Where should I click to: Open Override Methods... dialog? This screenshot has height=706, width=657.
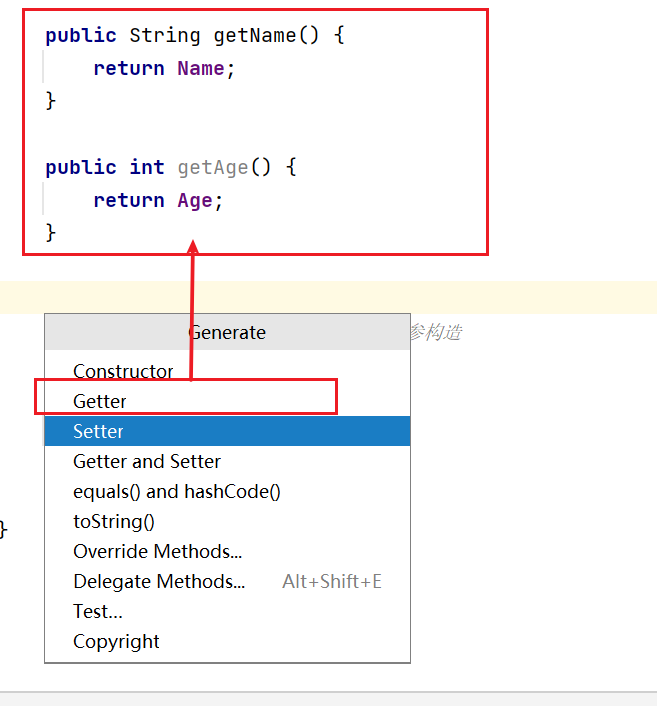point(227,552)
